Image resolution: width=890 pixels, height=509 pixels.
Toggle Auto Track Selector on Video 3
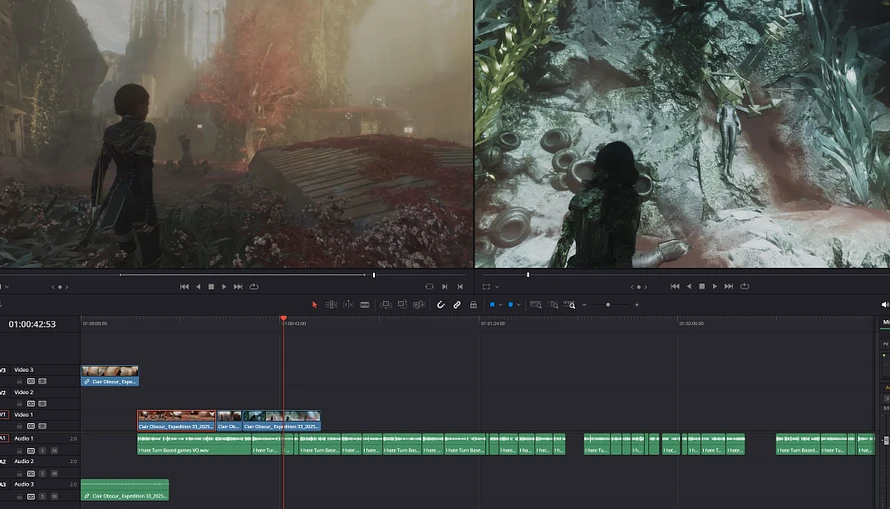31,381
